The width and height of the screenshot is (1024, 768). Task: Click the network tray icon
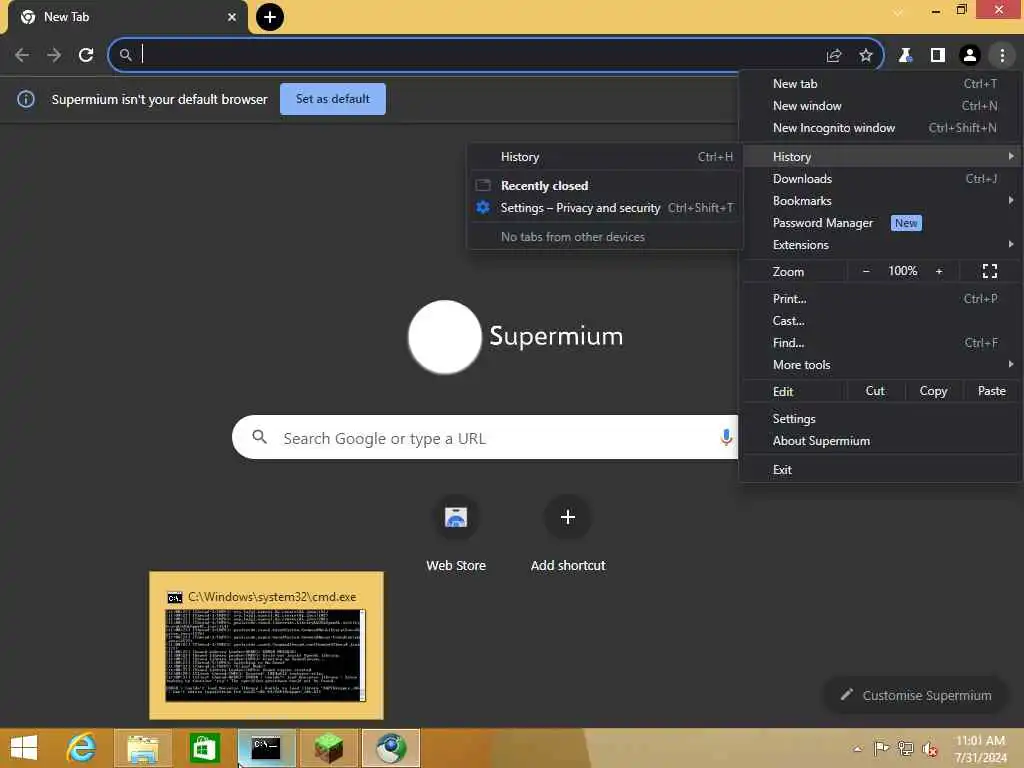[906, 749]
